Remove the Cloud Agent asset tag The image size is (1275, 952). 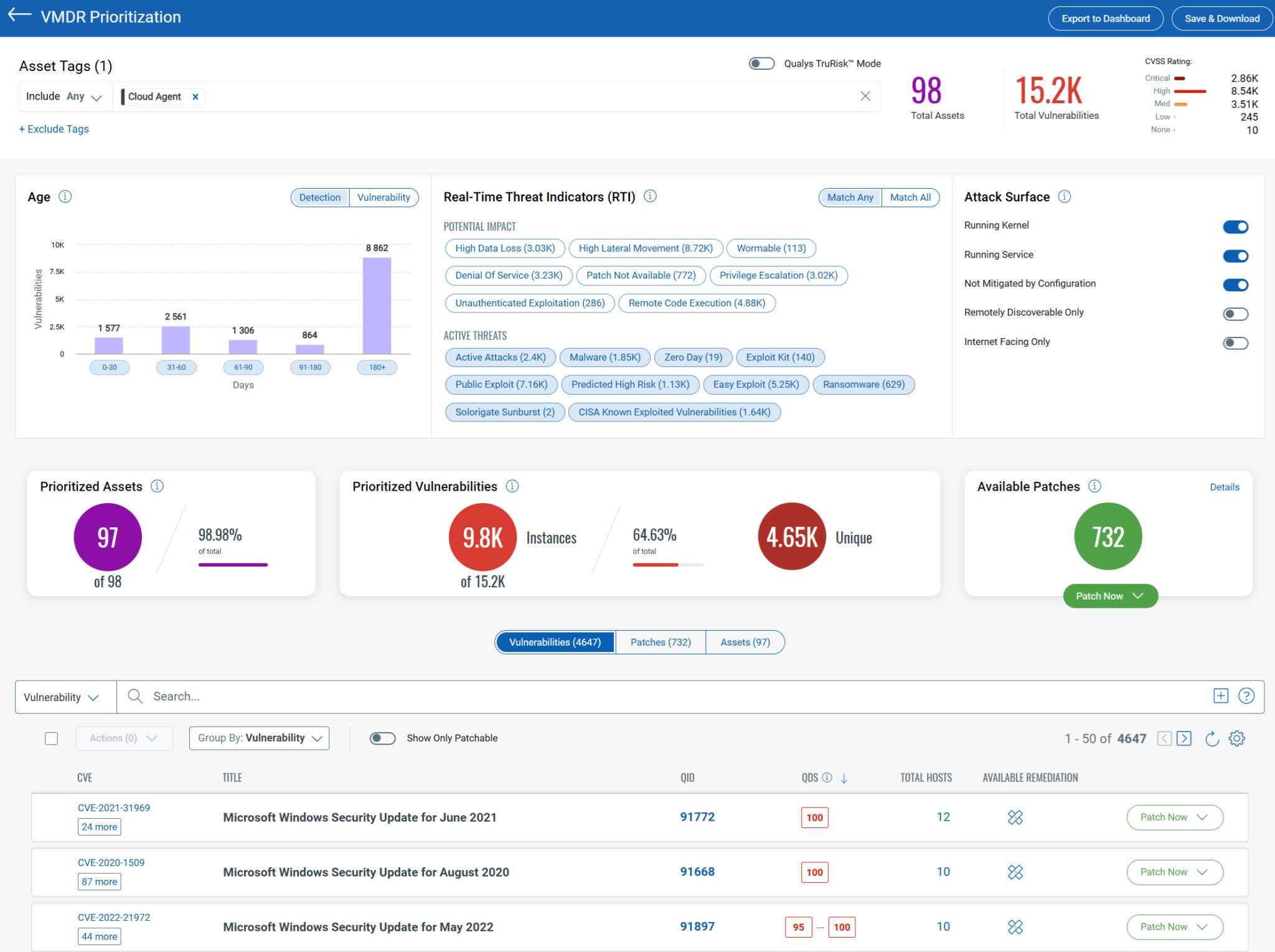point(194,96)
